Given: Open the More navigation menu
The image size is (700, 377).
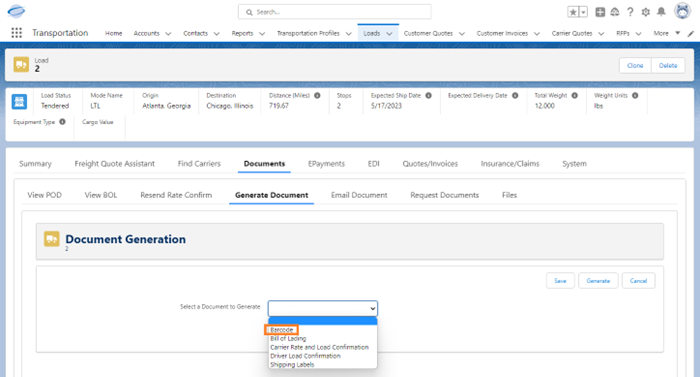Looking at the screenshot, I should [667, 34].
